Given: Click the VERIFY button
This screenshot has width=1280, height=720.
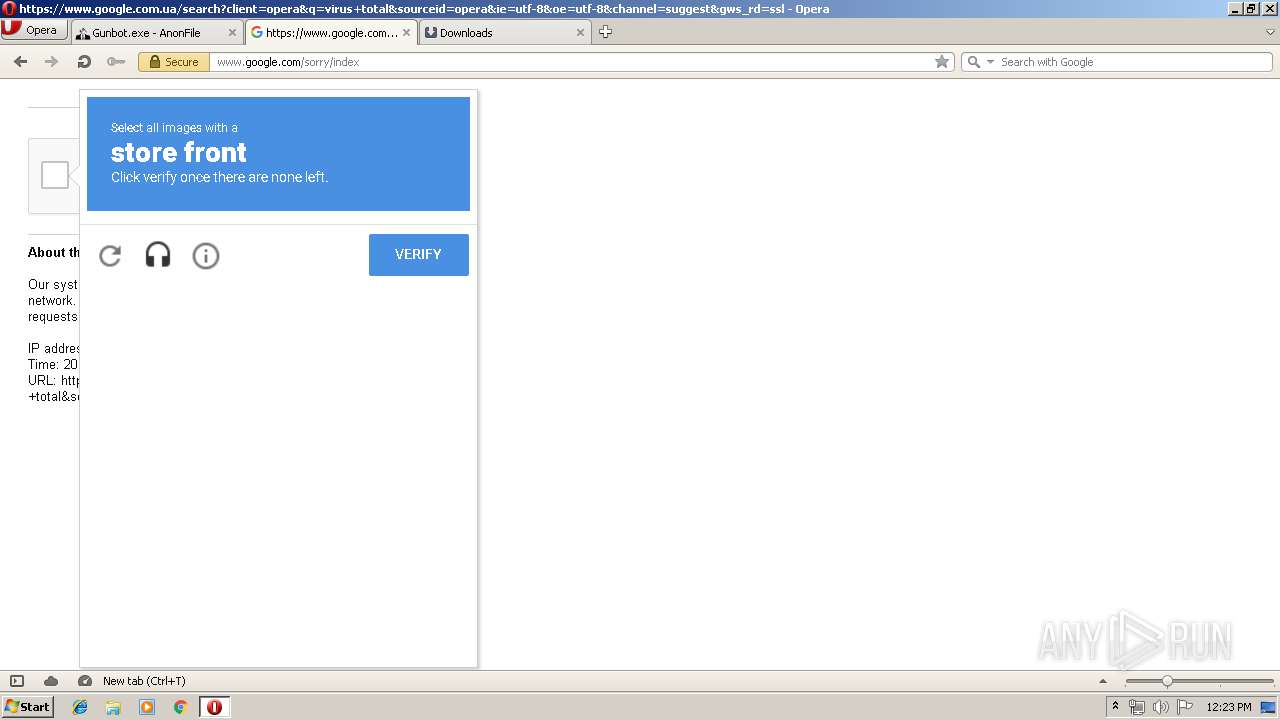Looking at the screenshot, I should [x=418, y=255].
